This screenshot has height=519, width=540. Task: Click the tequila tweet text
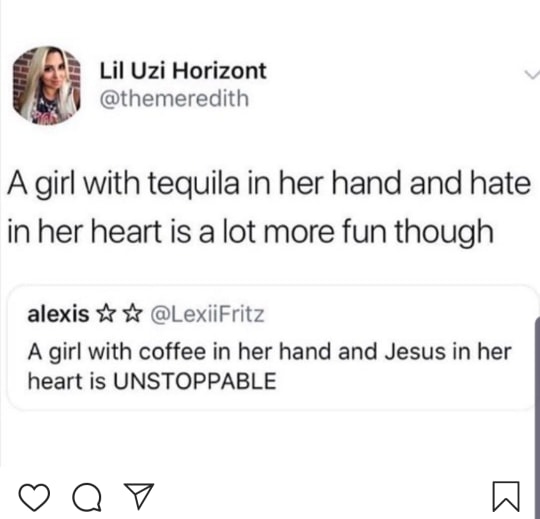click(x=269, y=207)
